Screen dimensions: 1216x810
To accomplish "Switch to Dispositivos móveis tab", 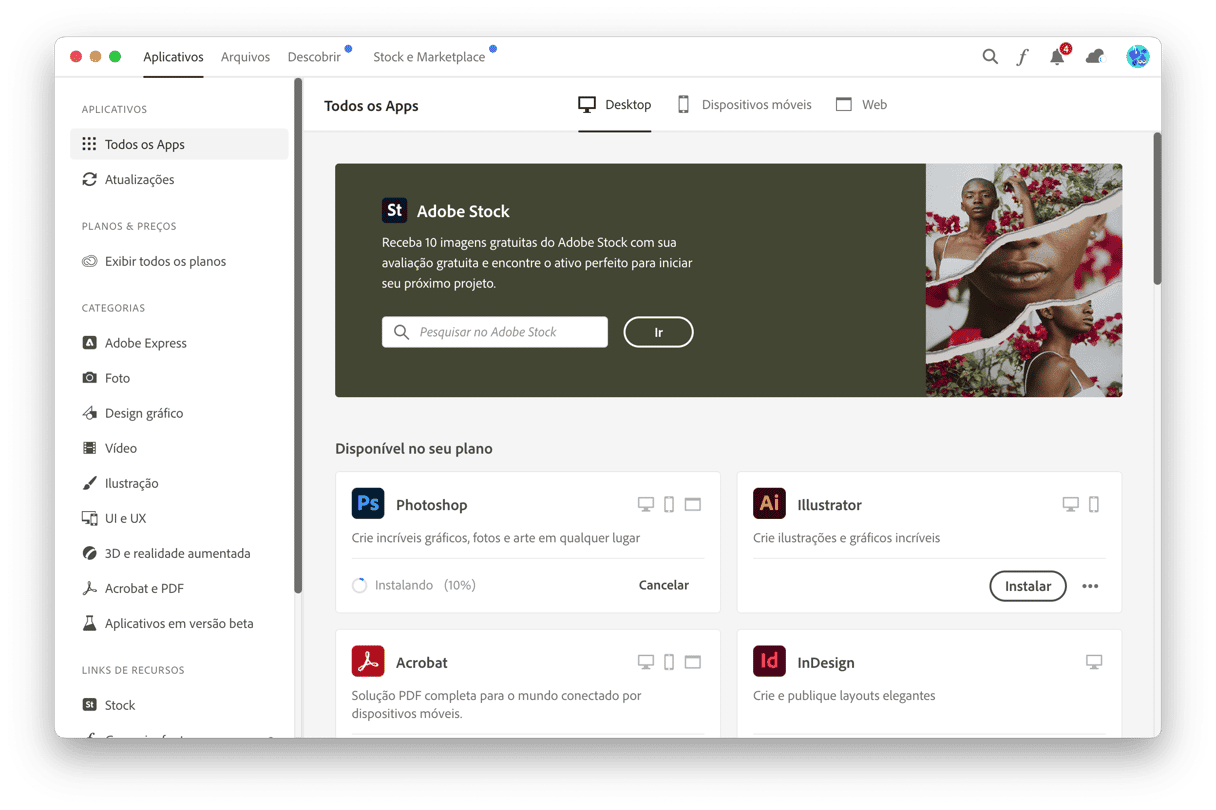I will pyautogui.click(x=744, y=105).
